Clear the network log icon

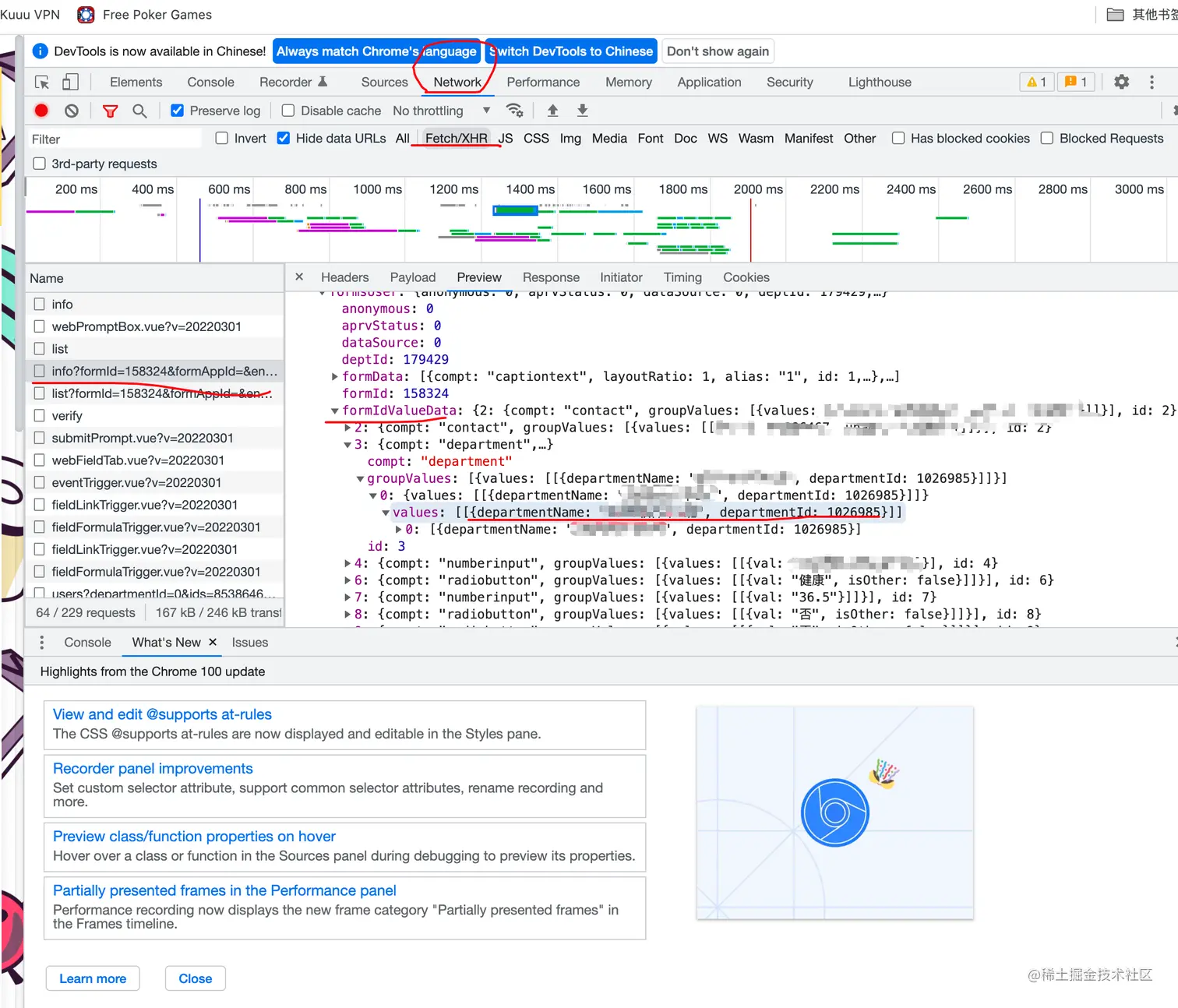click(x=72, y=111)
